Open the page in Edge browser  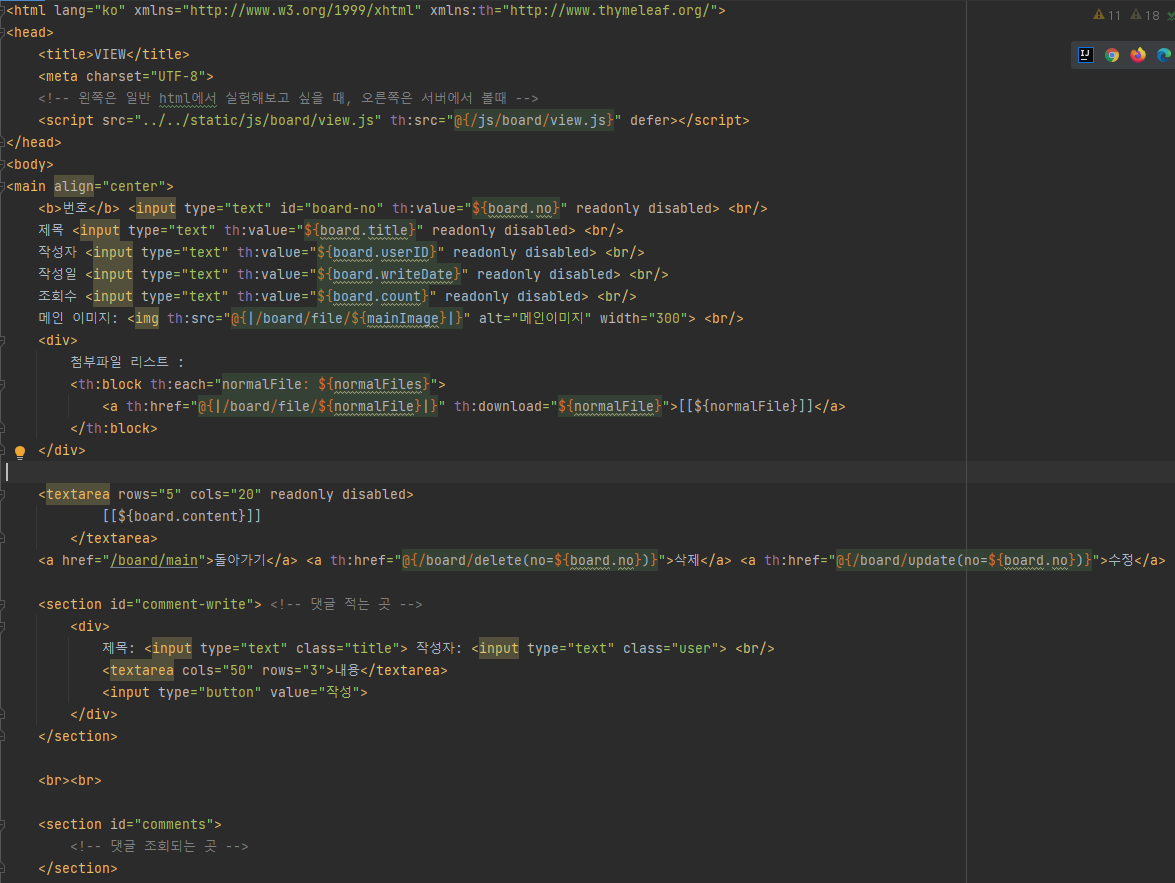click(x=1164, y=55)
